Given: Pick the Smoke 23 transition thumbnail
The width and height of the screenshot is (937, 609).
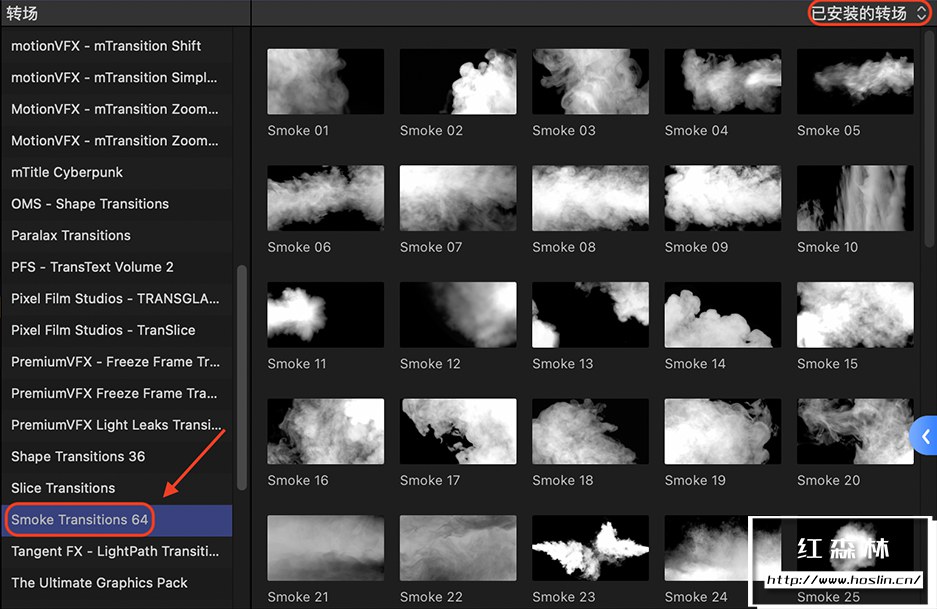Looking at the screenshot, I should tap(590, 547).
